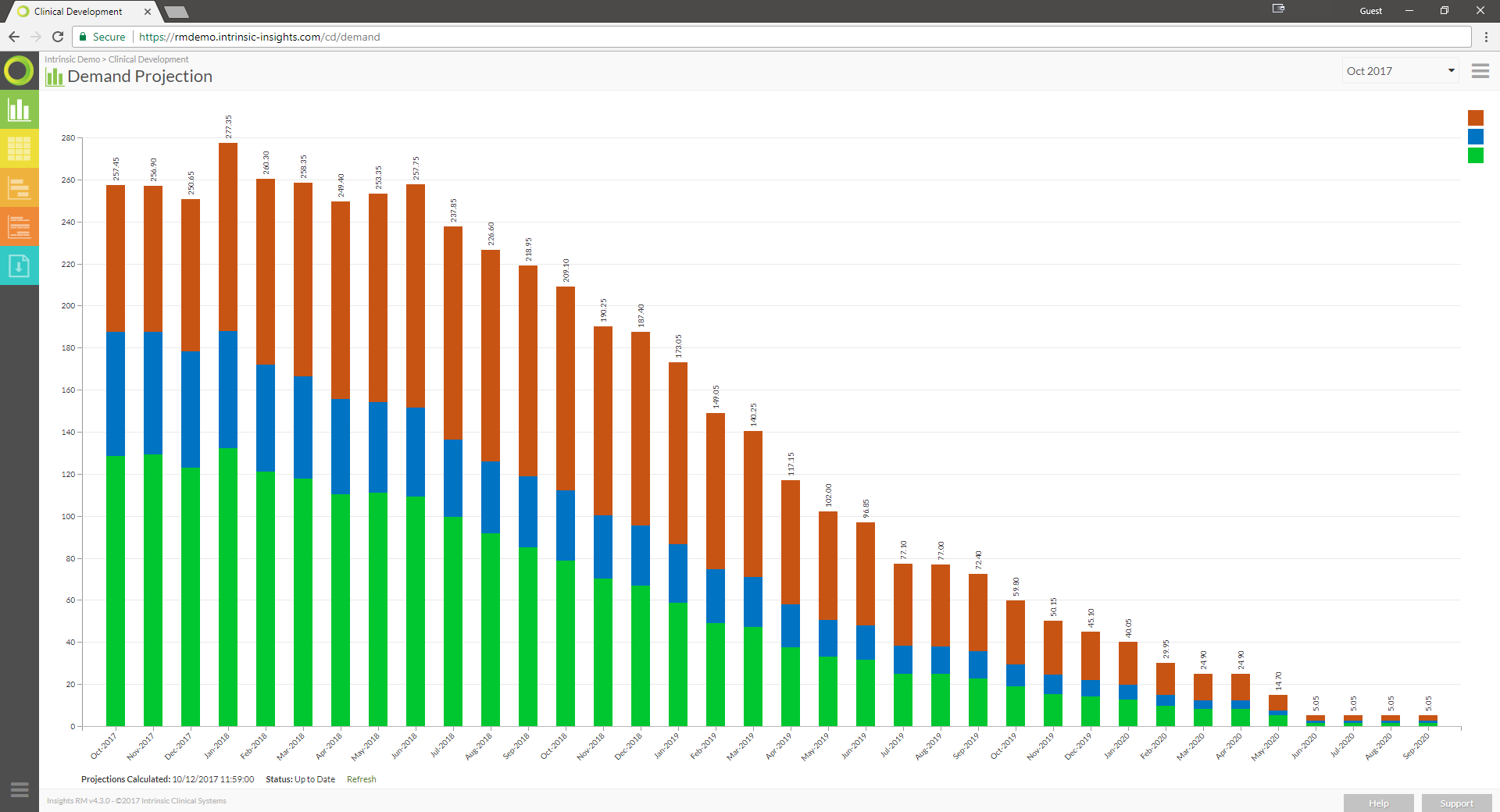This screenshot has height=812, width=1500.
Task: Toggle the orange legend series
Action: (1475, 118)
